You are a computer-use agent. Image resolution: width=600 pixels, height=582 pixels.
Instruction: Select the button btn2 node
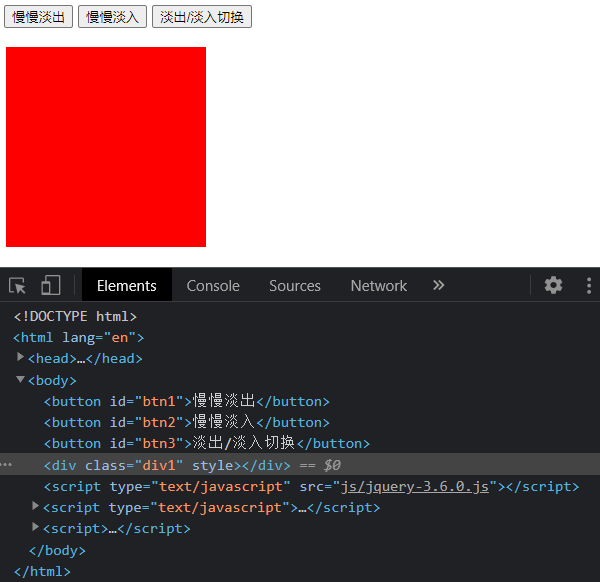[187, 422]
